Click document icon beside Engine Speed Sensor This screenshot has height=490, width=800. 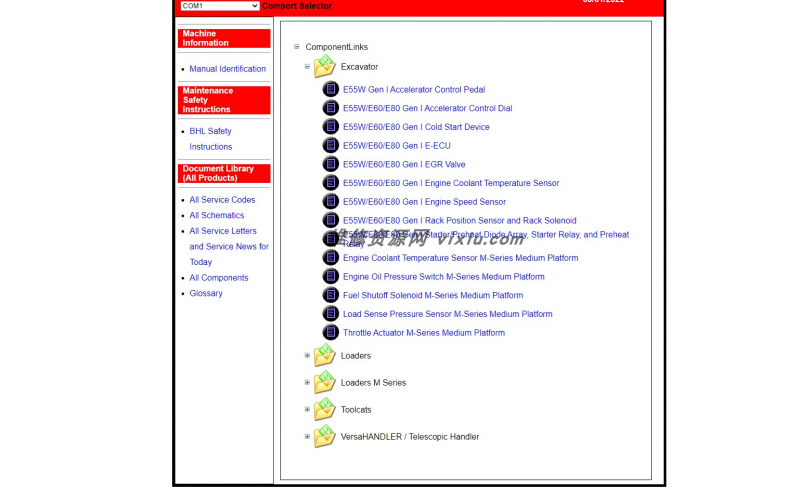(x=331, y=202)
